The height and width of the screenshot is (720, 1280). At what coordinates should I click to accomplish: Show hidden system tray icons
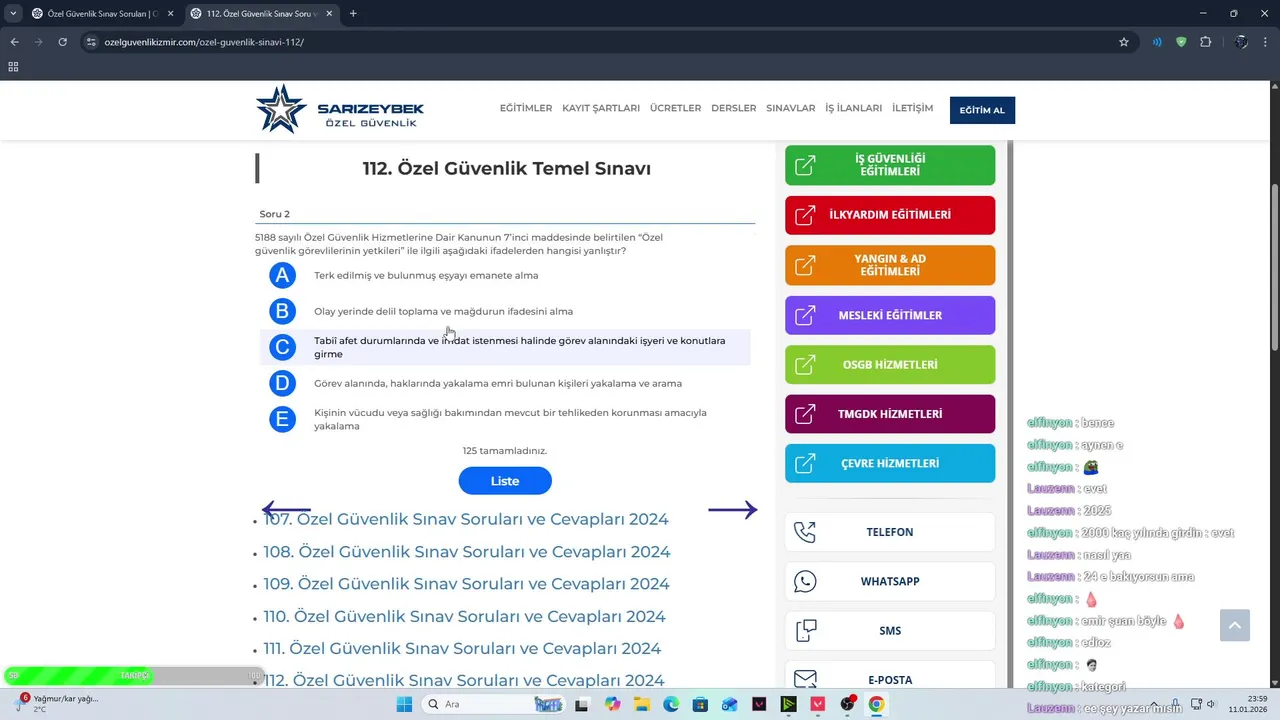pyautogui.click(x=1152, y=704)
